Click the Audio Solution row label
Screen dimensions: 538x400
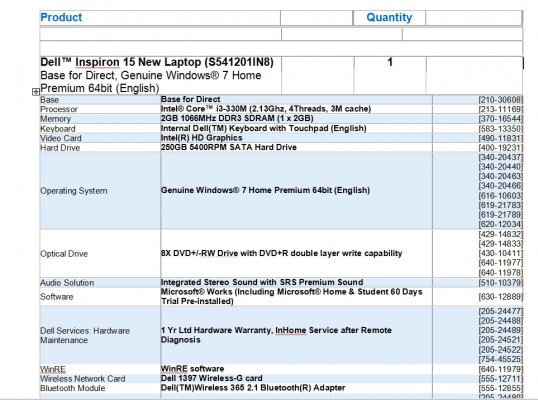point(67,283)
